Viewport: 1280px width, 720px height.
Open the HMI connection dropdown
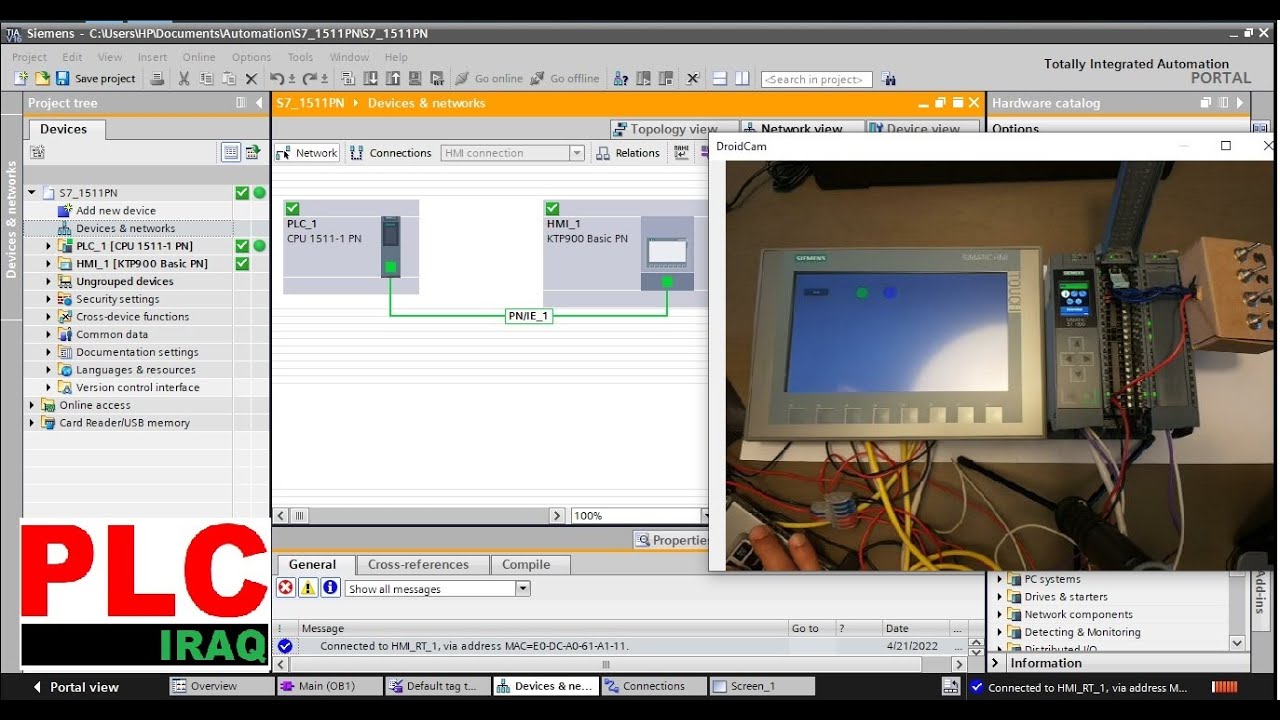click(577, 153)
